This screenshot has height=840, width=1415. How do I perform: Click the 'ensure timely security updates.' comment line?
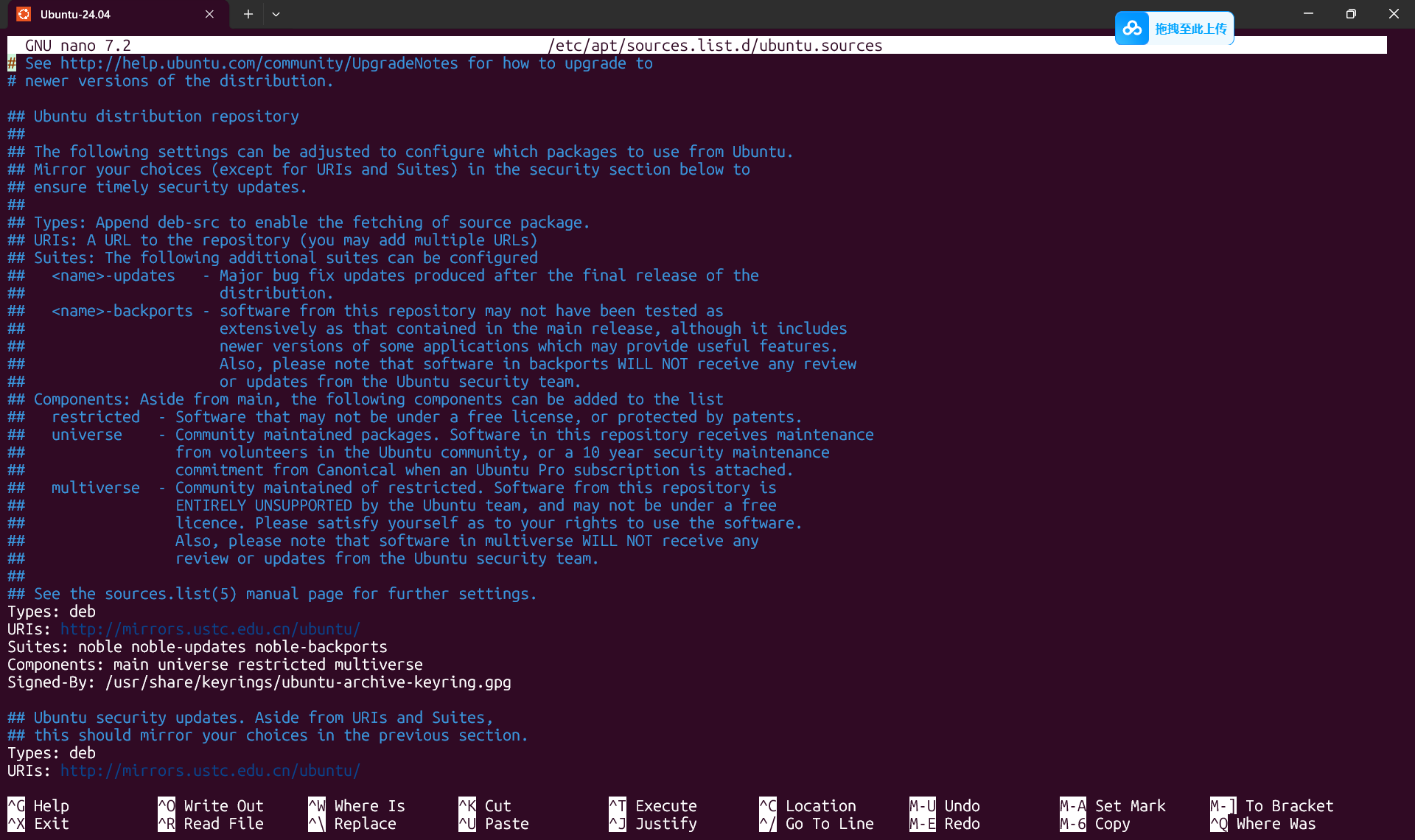point(158,187)
